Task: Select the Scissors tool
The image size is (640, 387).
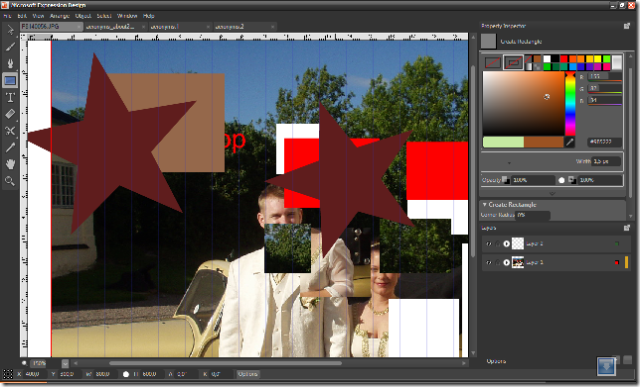Action: [x=10, y=131]
